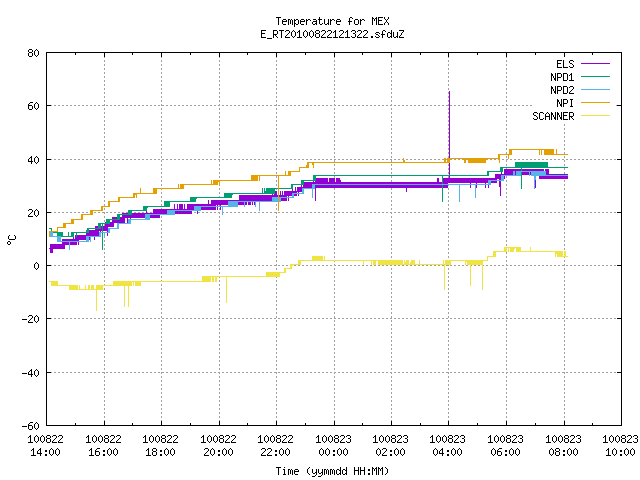Click the NPD1 legend label
Screen dimensions: 640x480
(562, 77)
